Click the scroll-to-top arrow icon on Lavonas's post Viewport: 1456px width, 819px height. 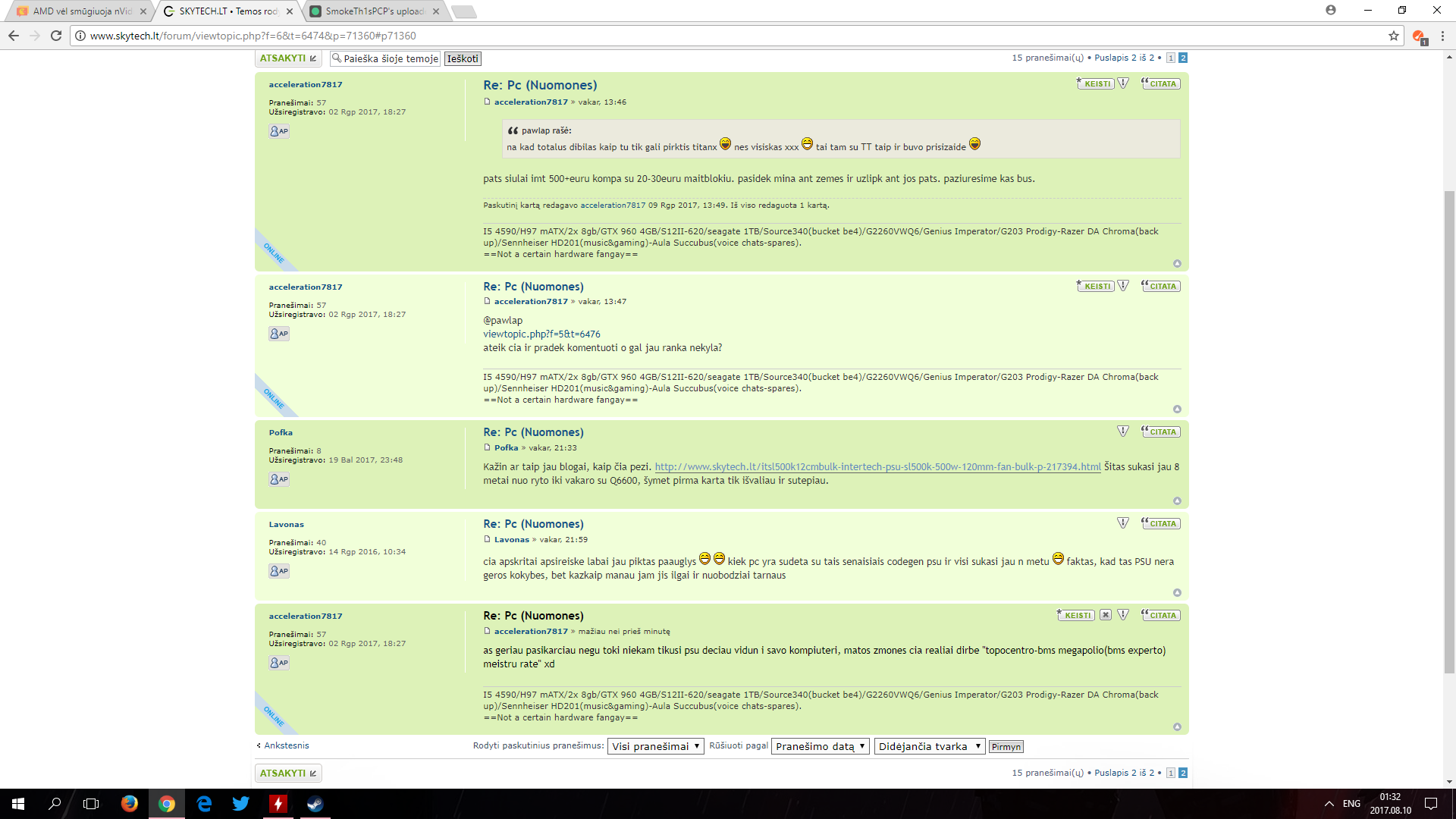[x=1177, y=593]
